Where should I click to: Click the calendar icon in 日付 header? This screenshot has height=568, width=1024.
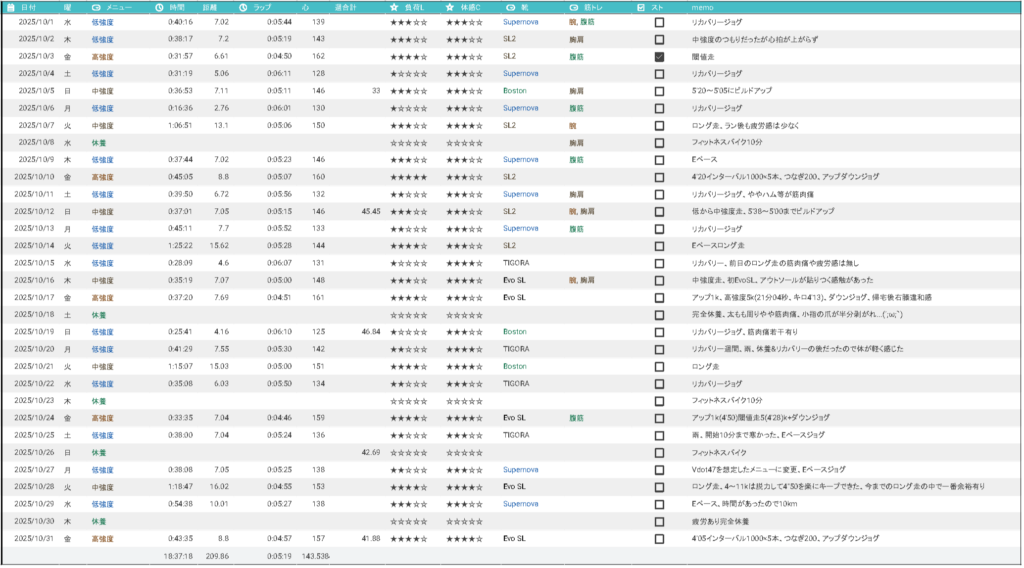(10, 7)
